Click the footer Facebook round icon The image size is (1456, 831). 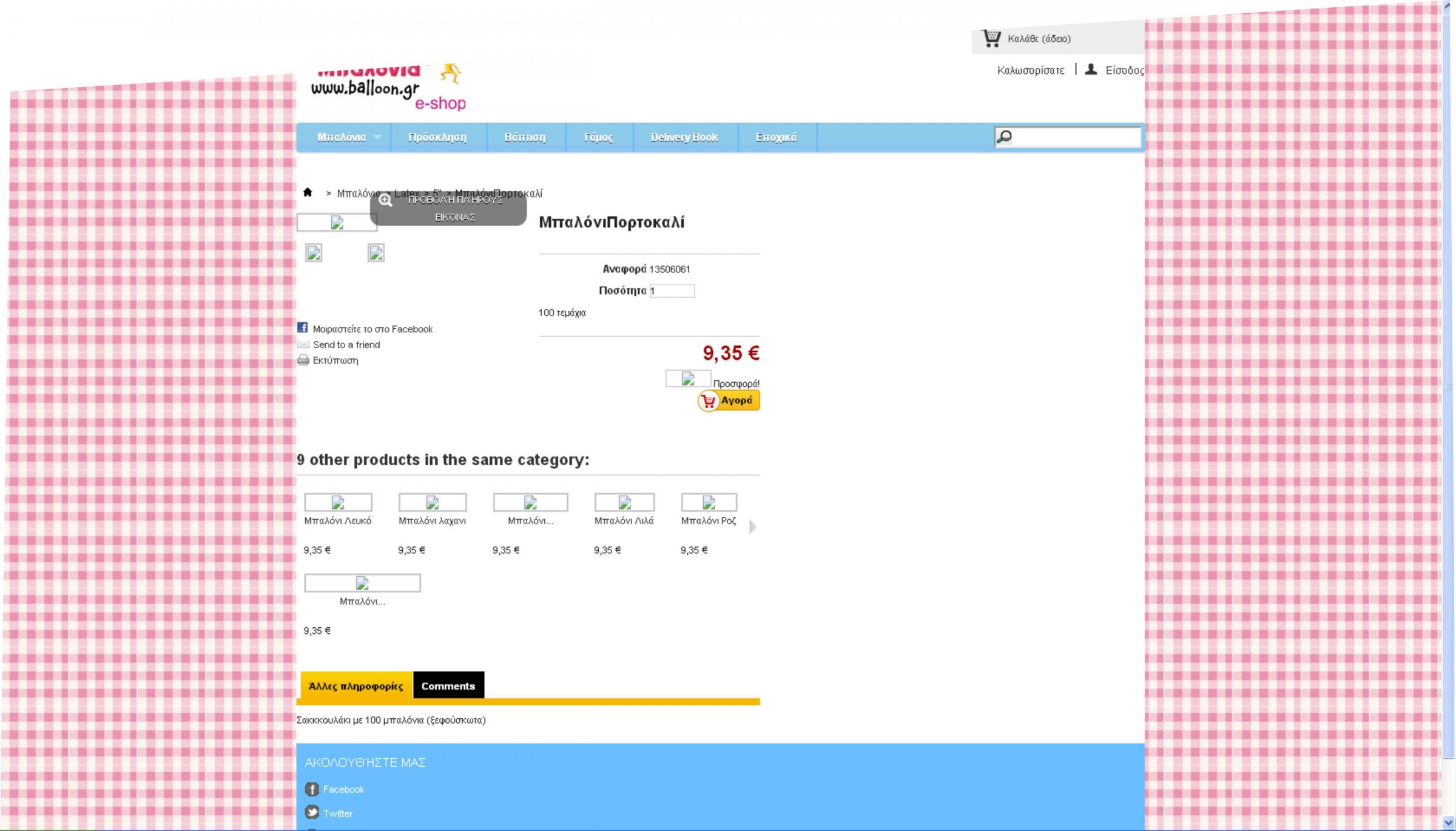(312, 789)
